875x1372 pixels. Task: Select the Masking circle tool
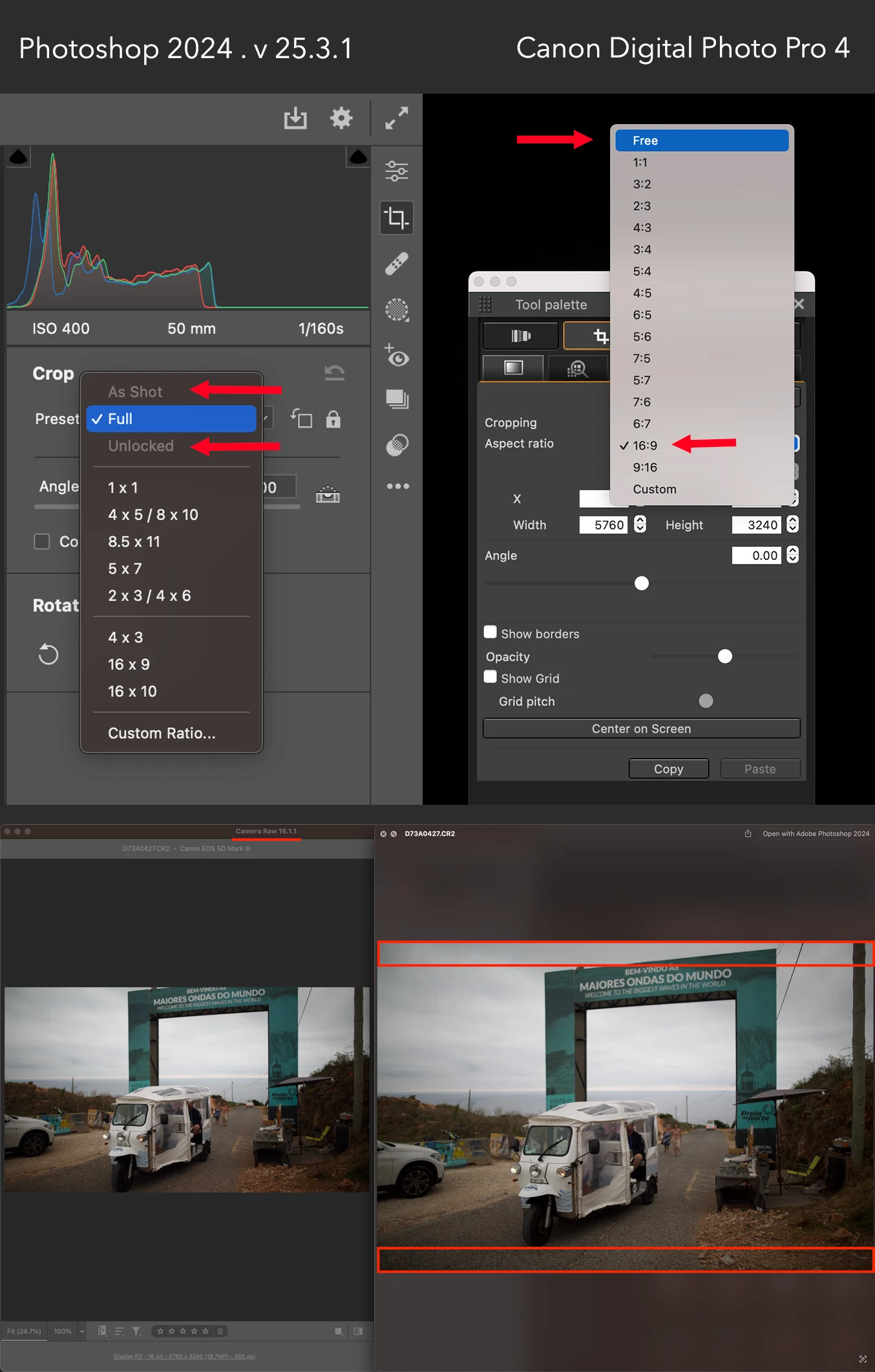point(397,310)
